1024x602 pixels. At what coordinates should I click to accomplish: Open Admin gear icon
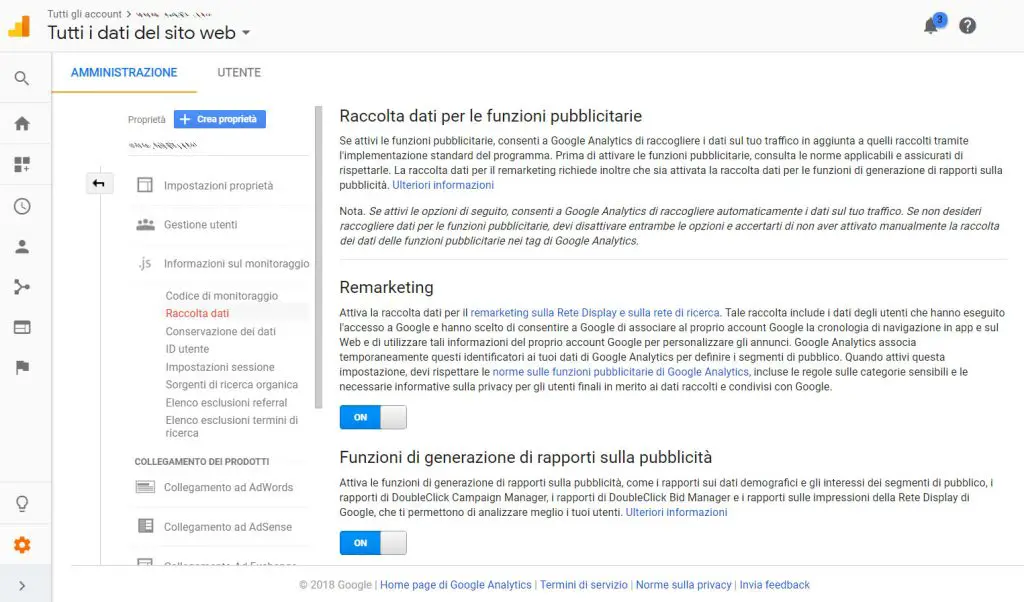pyautogui.click(x=22, y=545)
